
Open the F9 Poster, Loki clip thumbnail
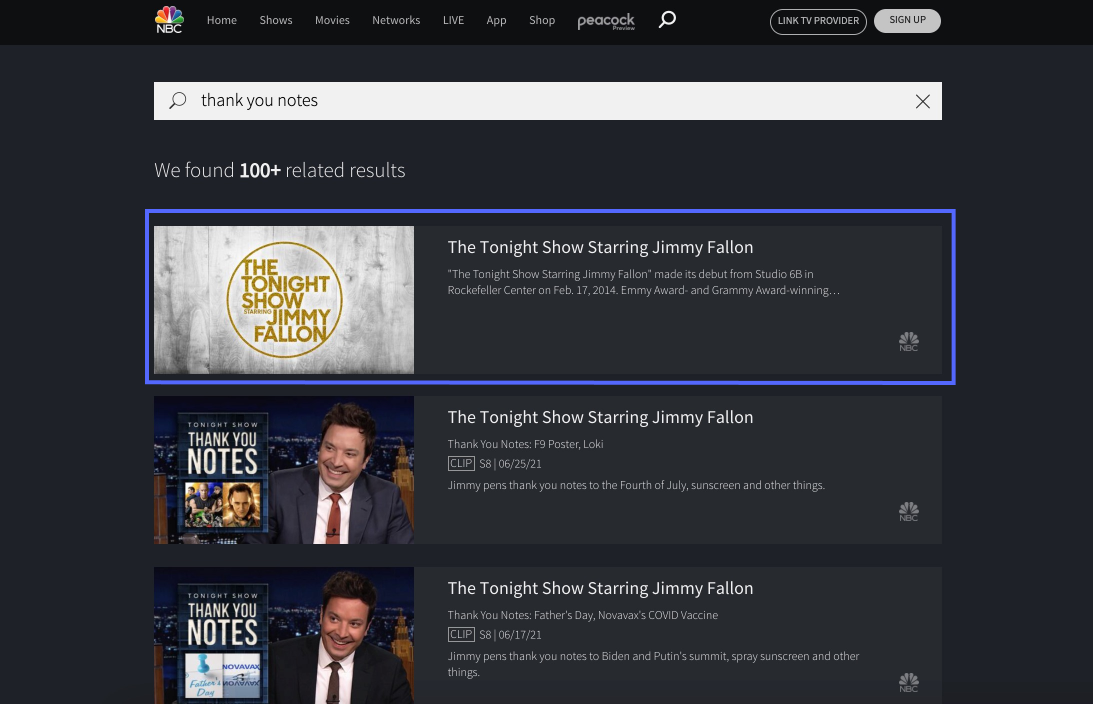coord(284,470)
